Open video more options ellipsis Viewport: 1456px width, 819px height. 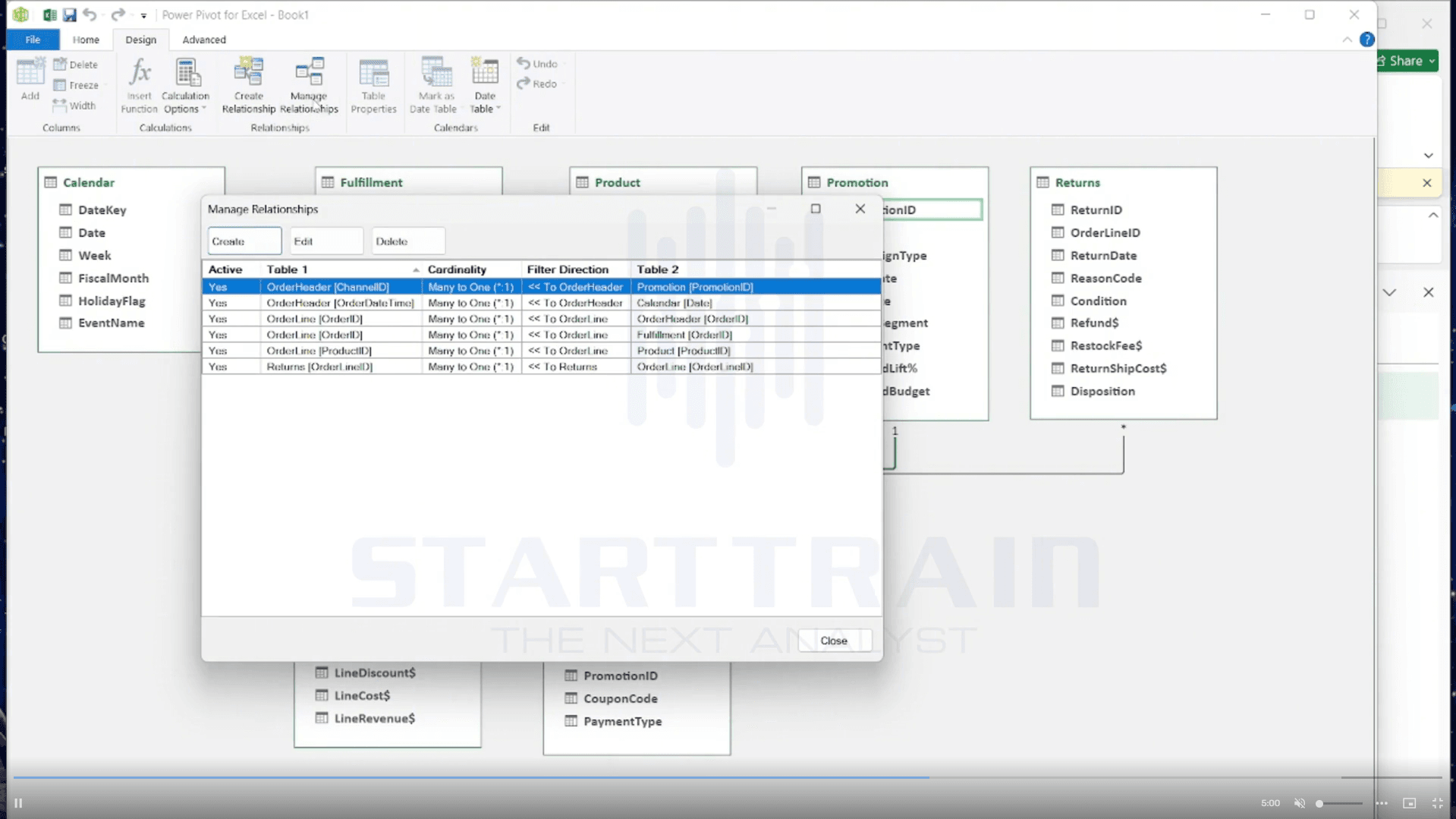click(1382, 803)
